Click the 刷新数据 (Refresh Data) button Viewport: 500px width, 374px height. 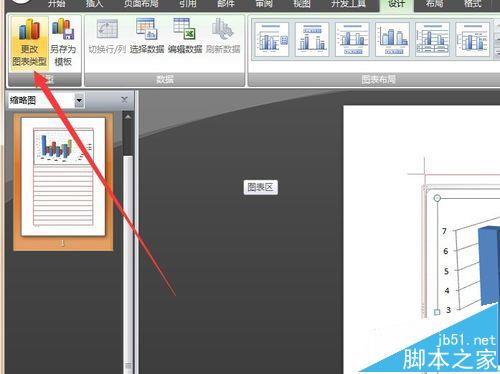pos(223,37)
